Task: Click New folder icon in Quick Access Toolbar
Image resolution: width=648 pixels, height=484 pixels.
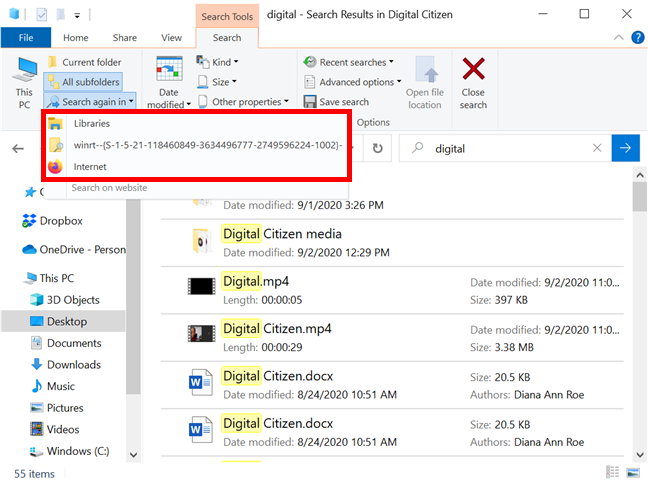Action: point(61,15)
